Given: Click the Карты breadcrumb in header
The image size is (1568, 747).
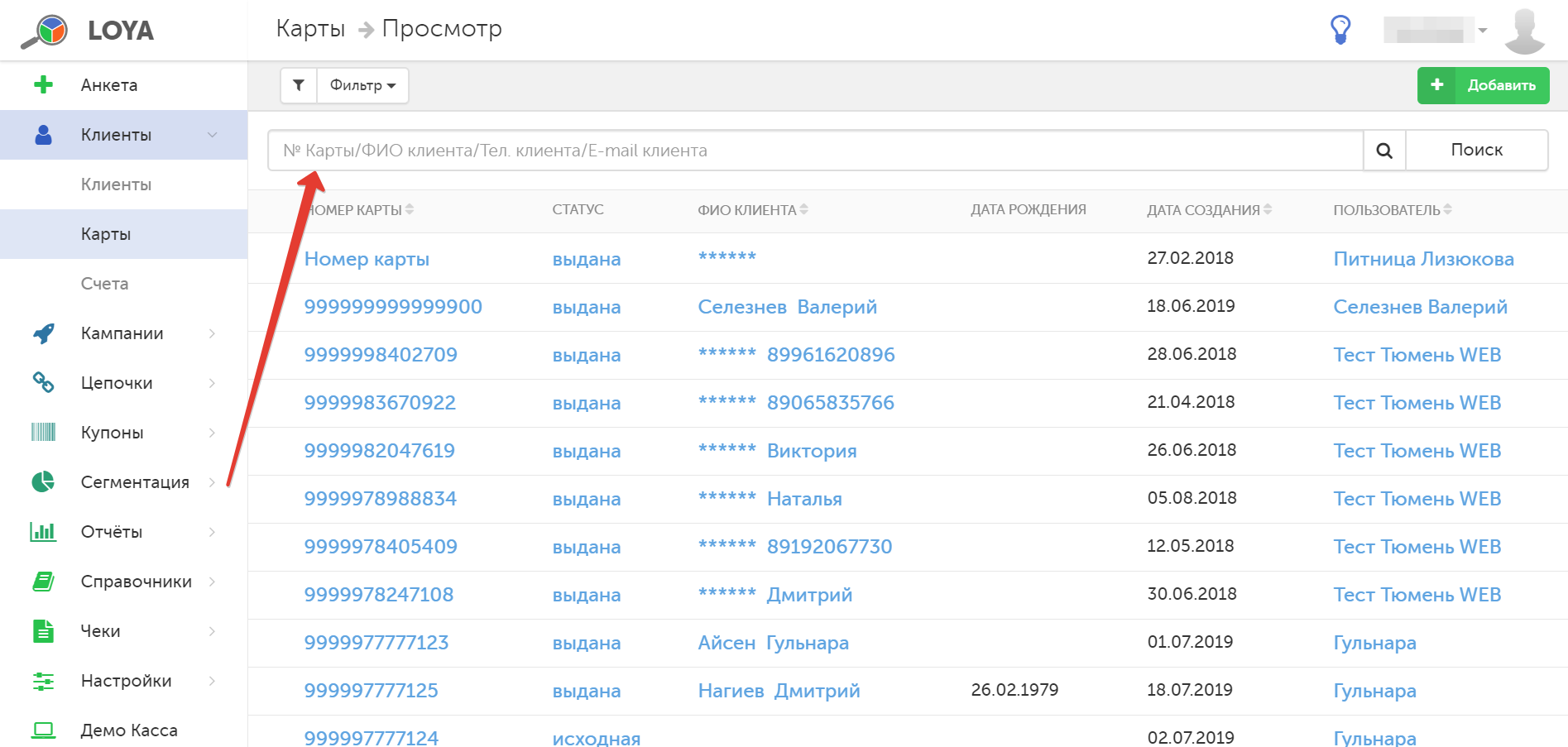Looking at the screenshot, I should [310, 29].
